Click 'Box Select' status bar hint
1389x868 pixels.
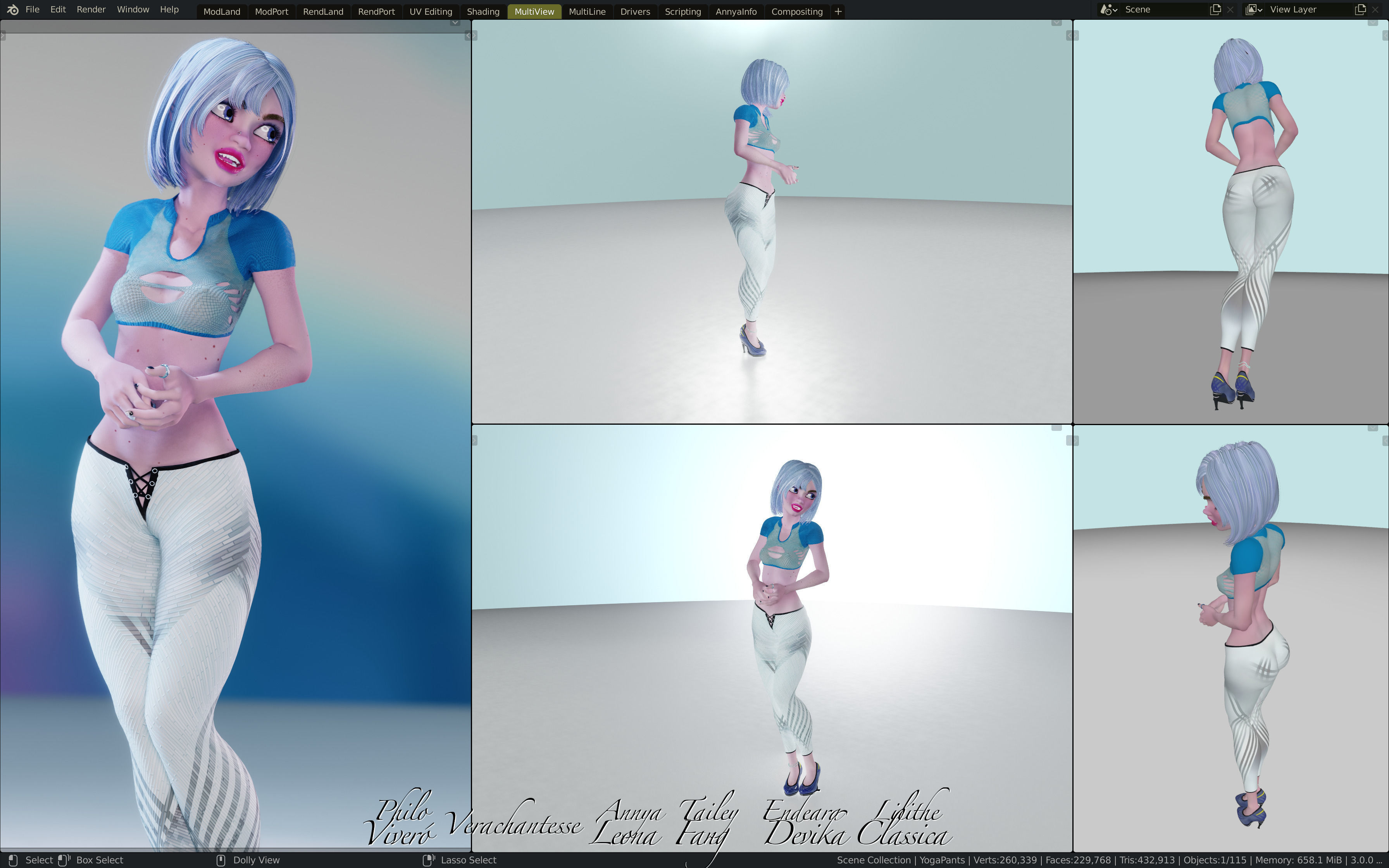pyautogui.click(x=100, y=860)
